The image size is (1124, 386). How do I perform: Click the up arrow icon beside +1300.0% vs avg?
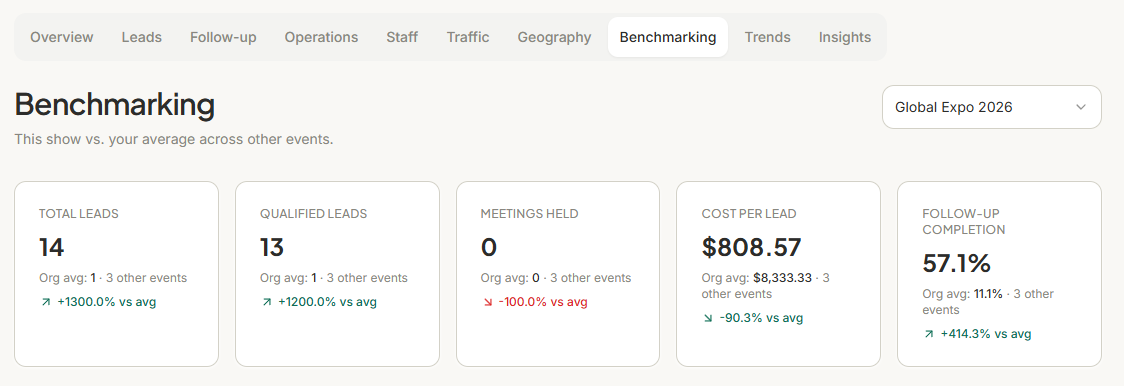click(46, 302)
